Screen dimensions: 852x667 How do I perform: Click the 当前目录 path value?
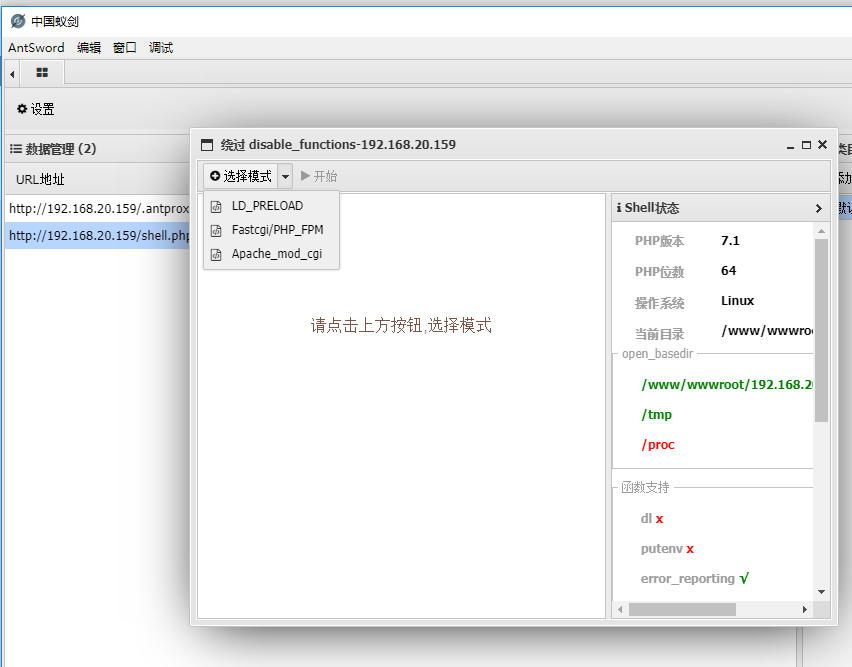pos(767,331)
